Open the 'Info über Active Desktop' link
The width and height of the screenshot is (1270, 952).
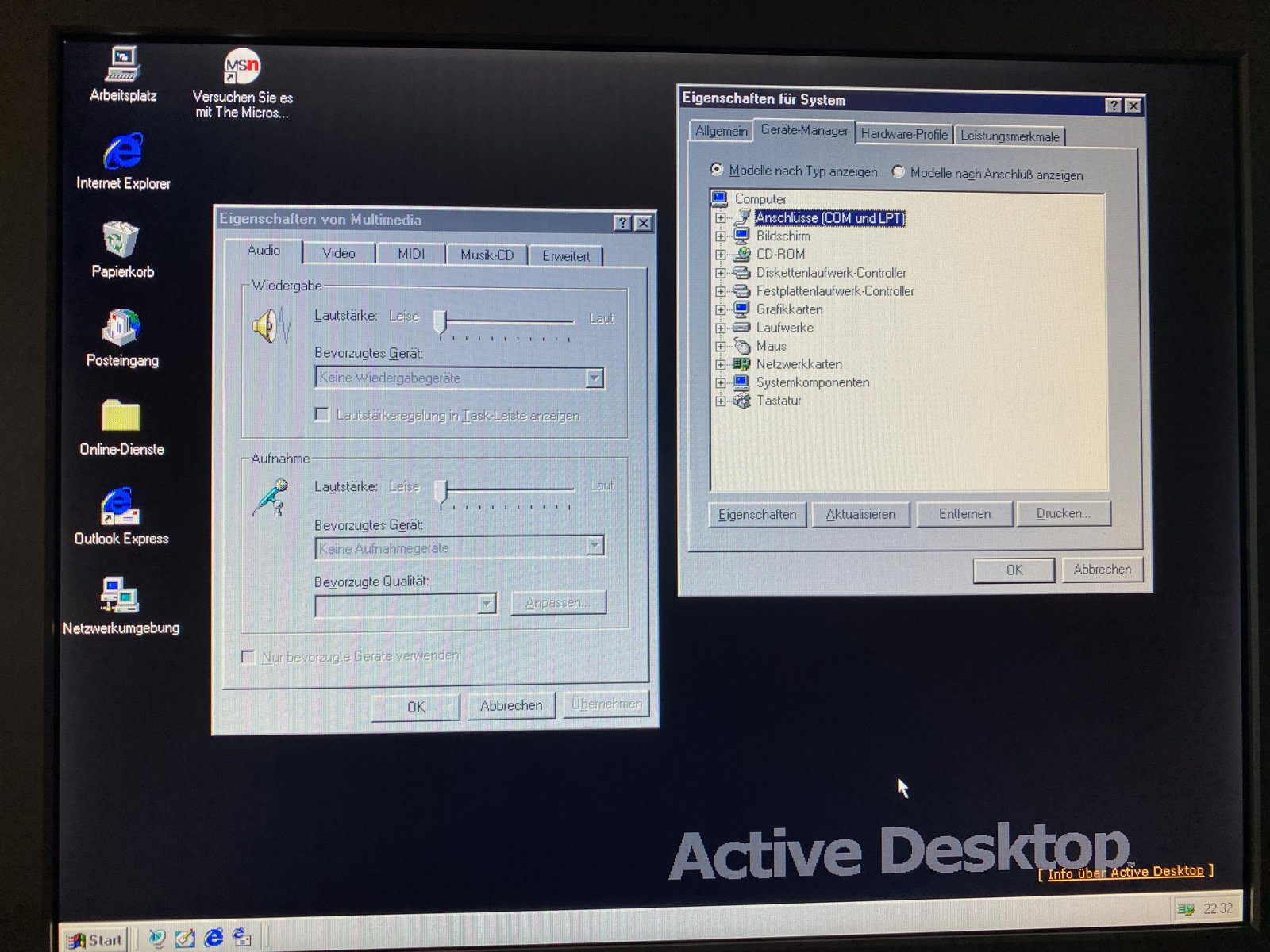1126,872
